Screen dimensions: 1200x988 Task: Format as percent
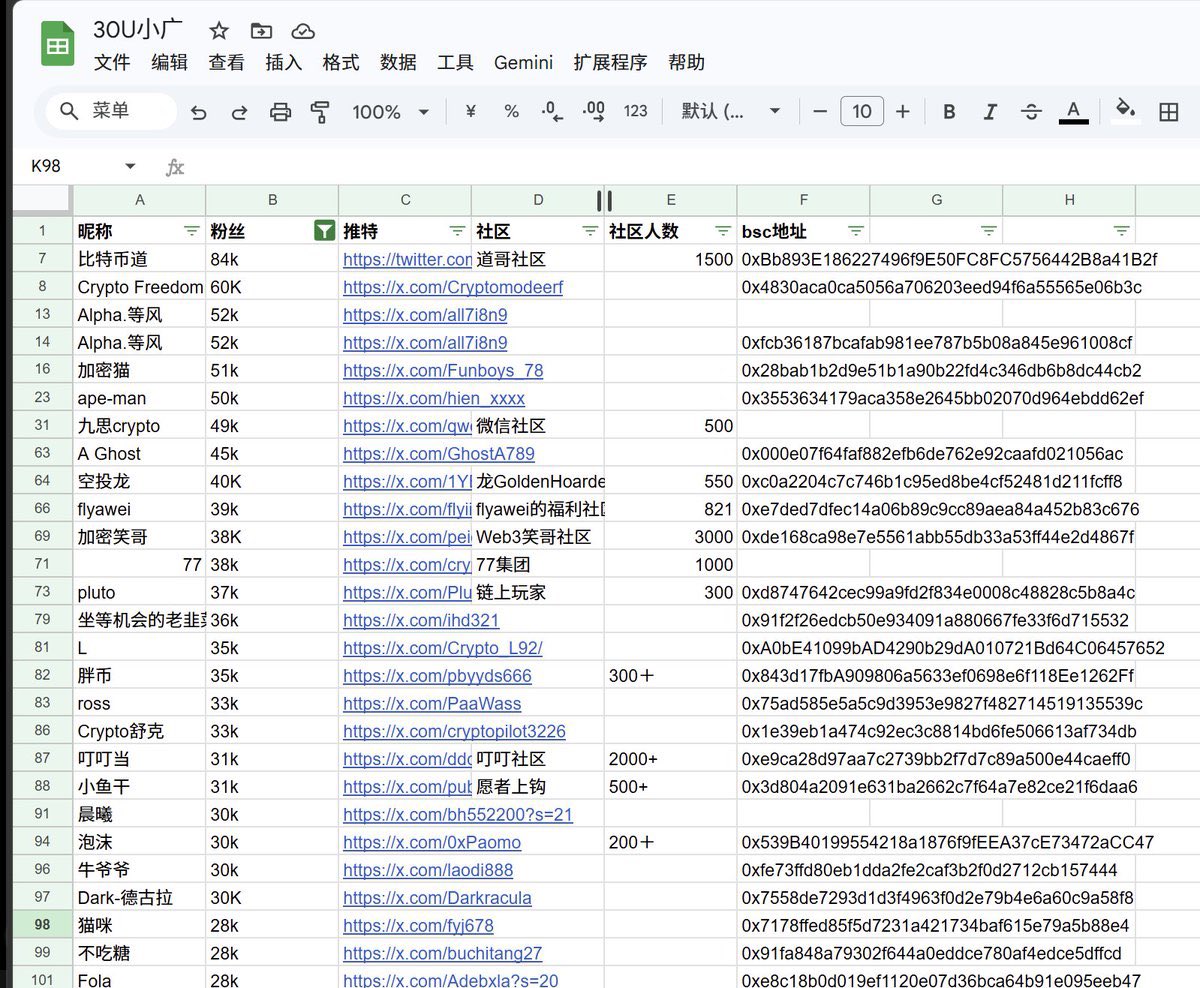511,112
